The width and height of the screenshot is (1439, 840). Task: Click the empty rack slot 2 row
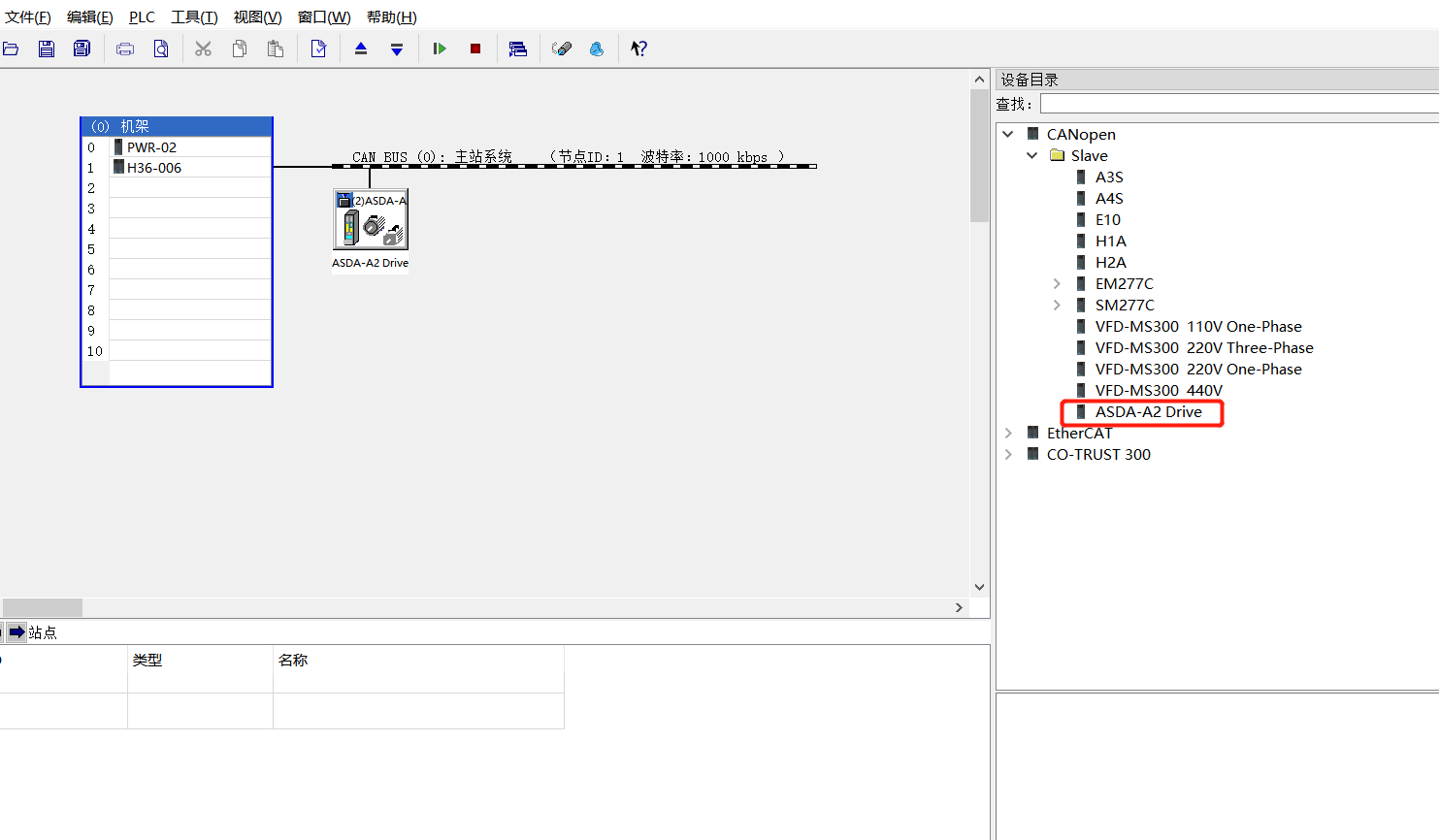[190, 188]
